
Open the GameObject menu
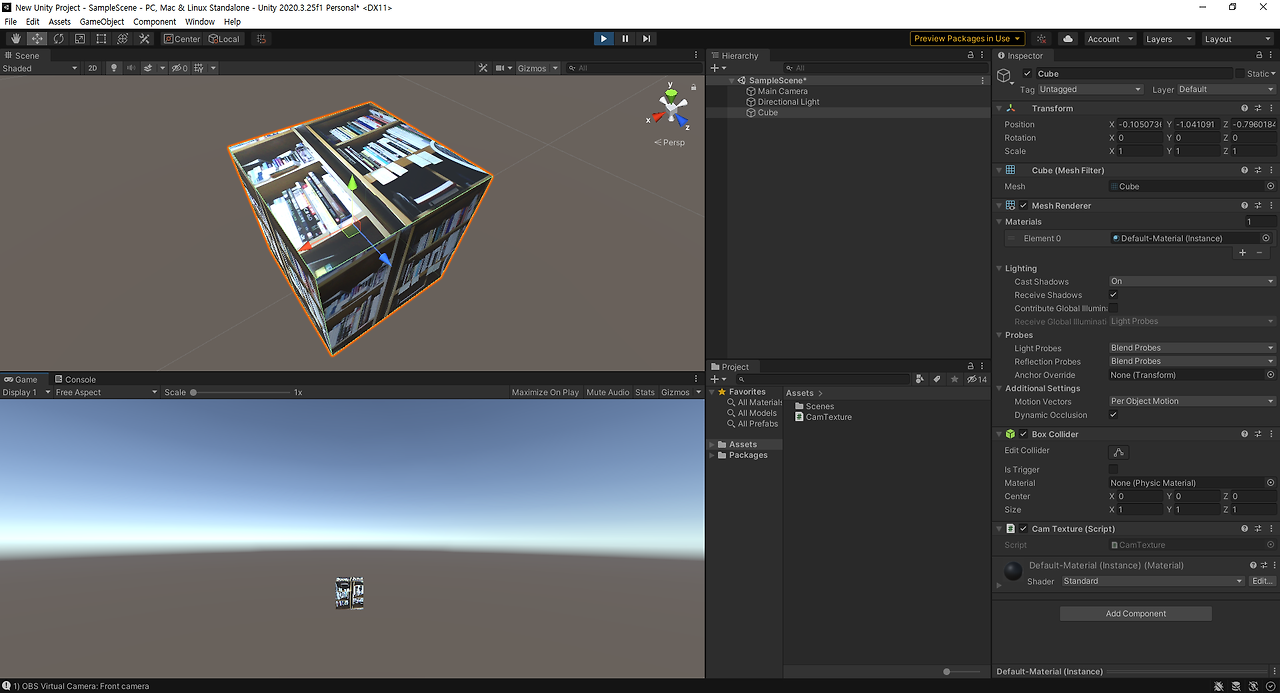pos(101,21)
